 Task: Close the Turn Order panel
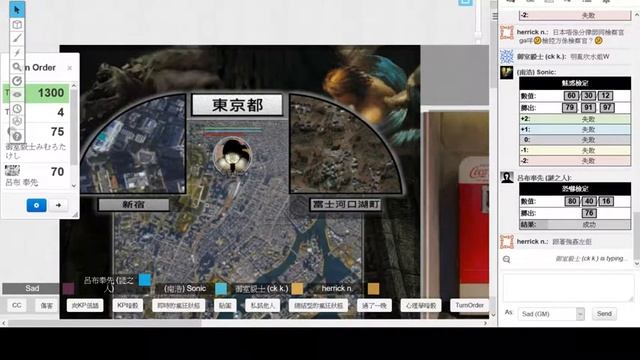pyautogui.click(x=69, y=68)
